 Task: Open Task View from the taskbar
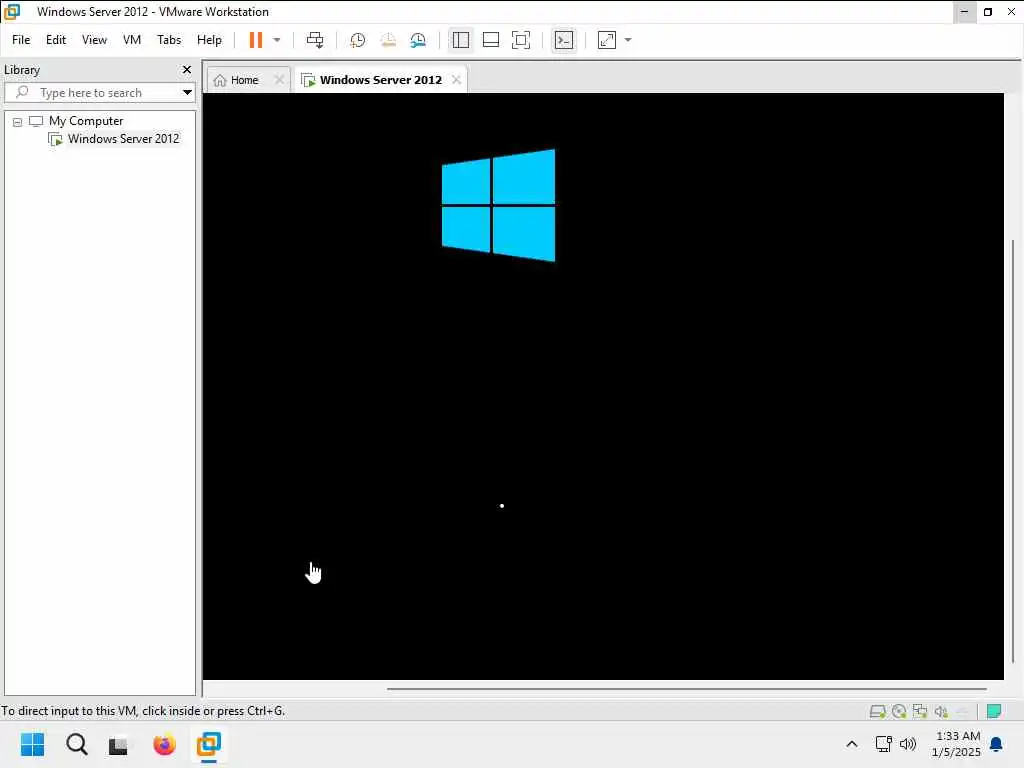pyautogui.click(x=118, y=744)
